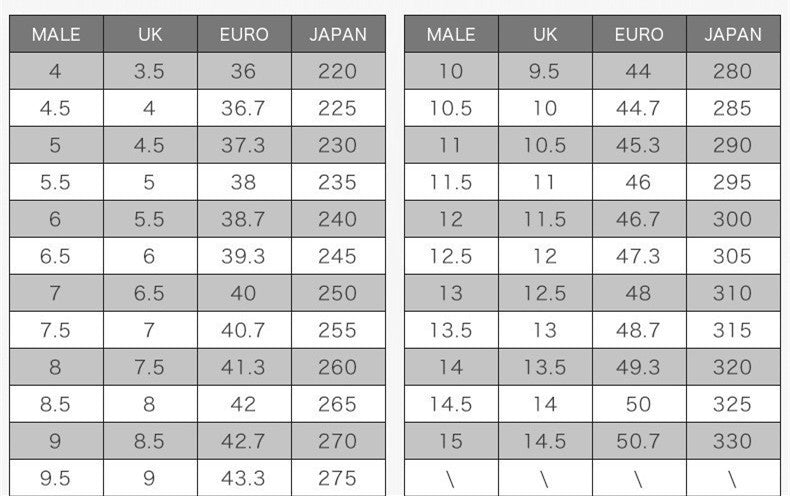
Task: Click the Japan size 275 cell
Action: [337, 478]
